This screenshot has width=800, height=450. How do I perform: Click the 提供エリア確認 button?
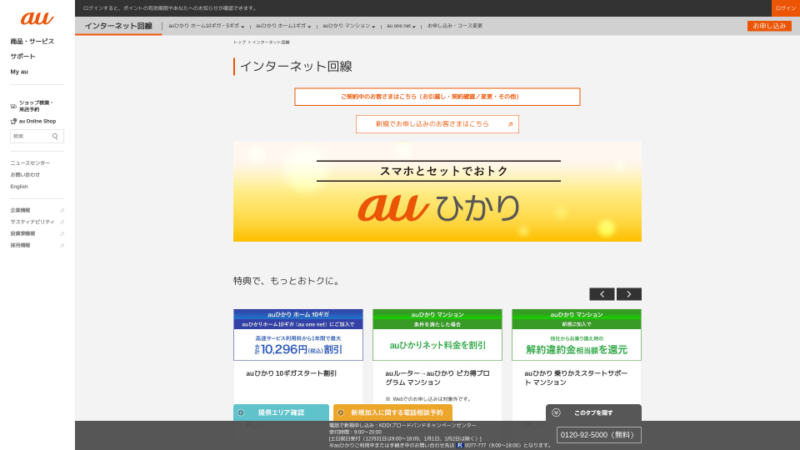281,412
